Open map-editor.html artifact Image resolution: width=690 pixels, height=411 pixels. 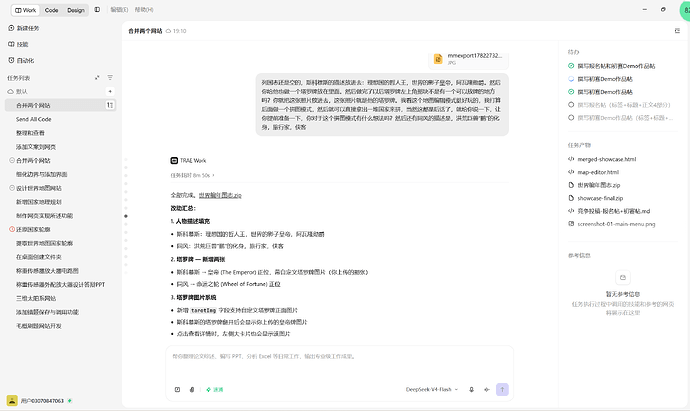point(598,172)
